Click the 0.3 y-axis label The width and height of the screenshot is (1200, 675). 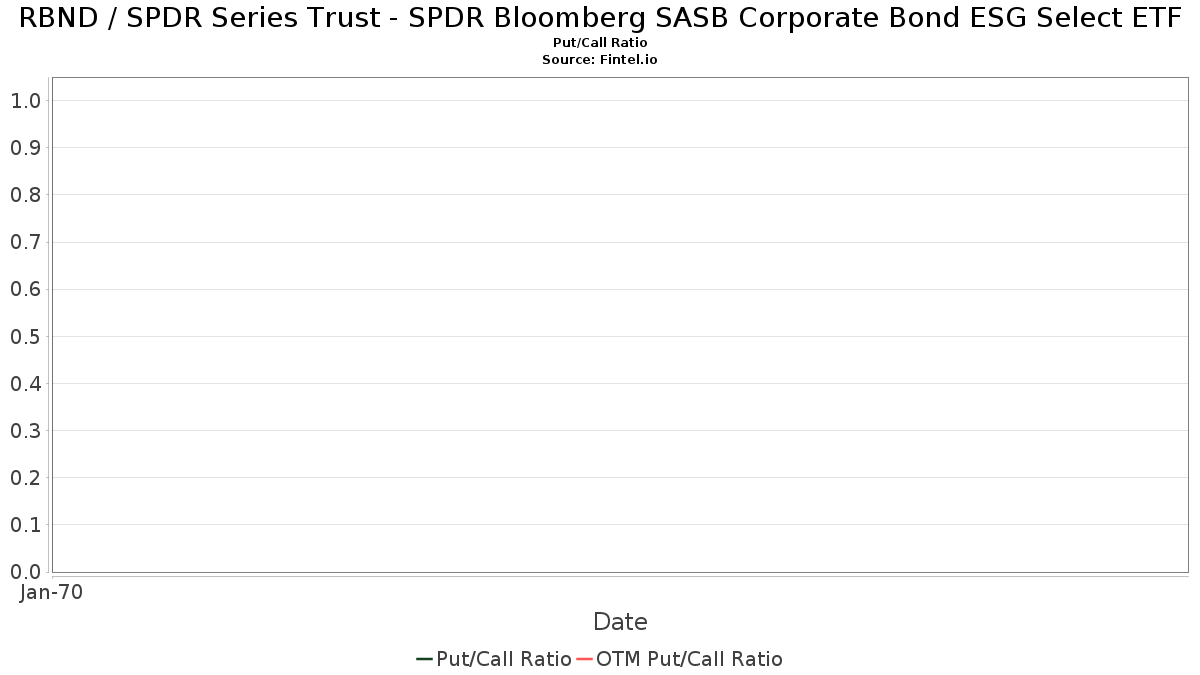coord(25,431)
